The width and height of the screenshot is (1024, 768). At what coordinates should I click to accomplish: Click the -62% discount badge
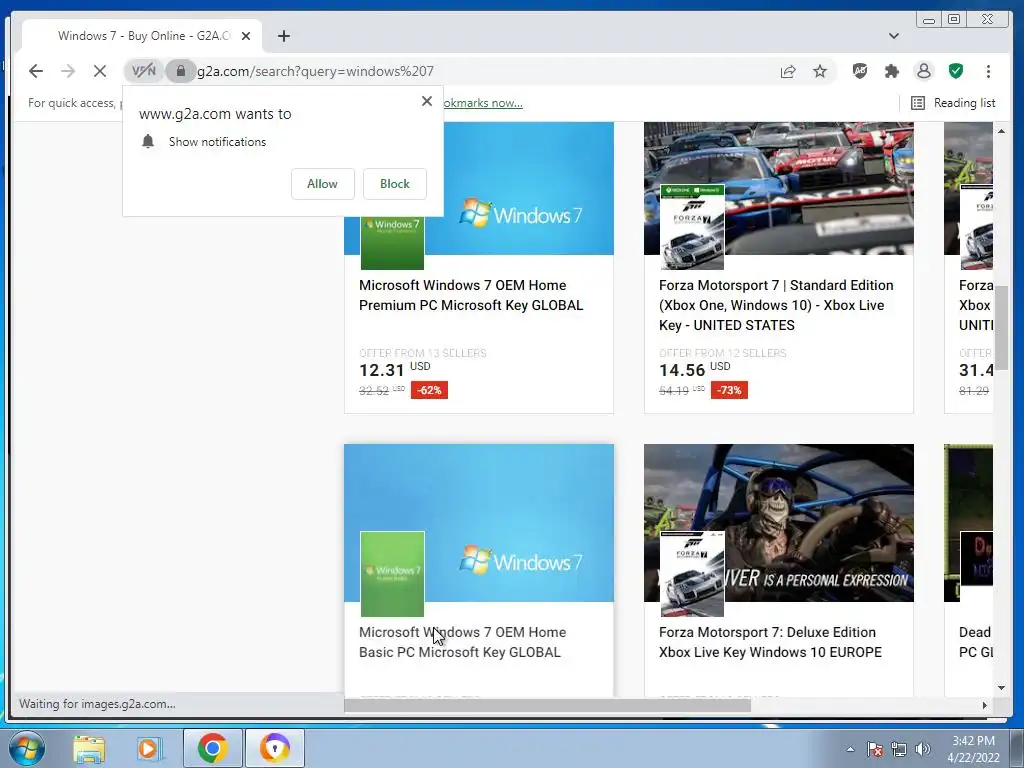[429, 391]
